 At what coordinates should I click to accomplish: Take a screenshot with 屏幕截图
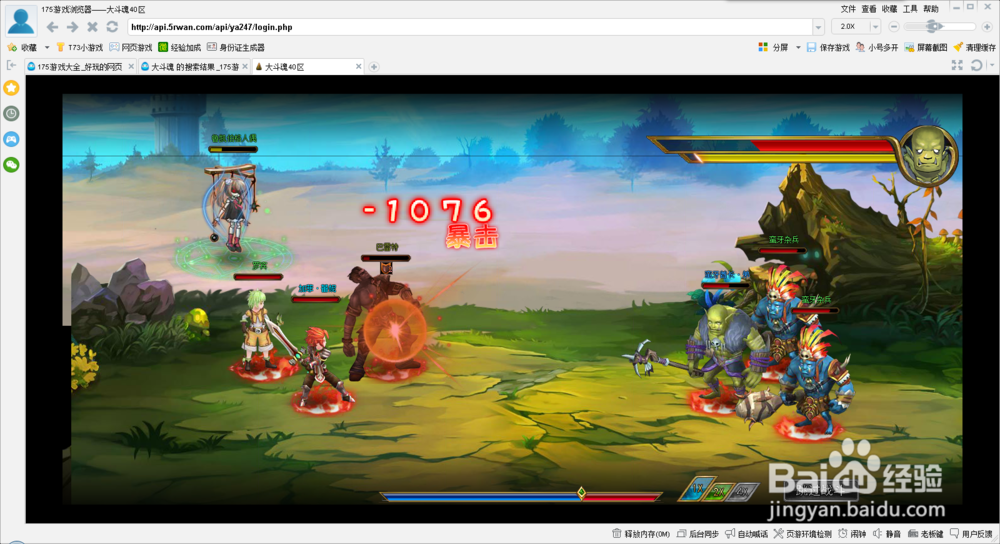pos(926,47)
